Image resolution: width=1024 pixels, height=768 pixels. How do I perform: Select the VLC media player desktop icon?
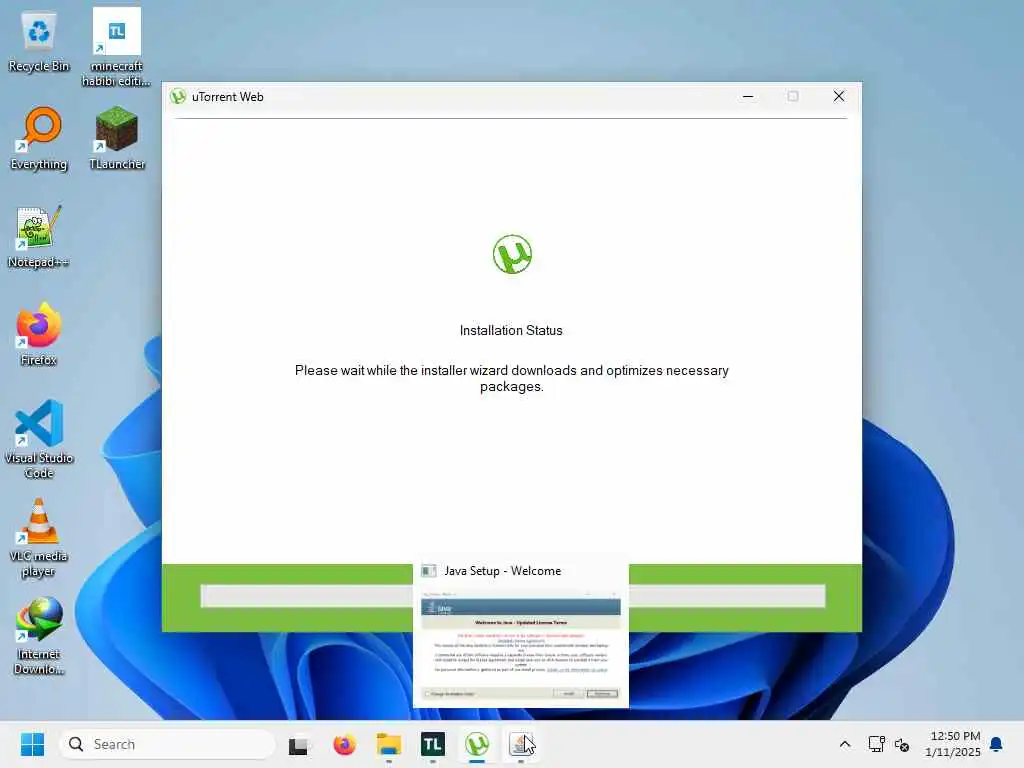[x=39, y=537]
